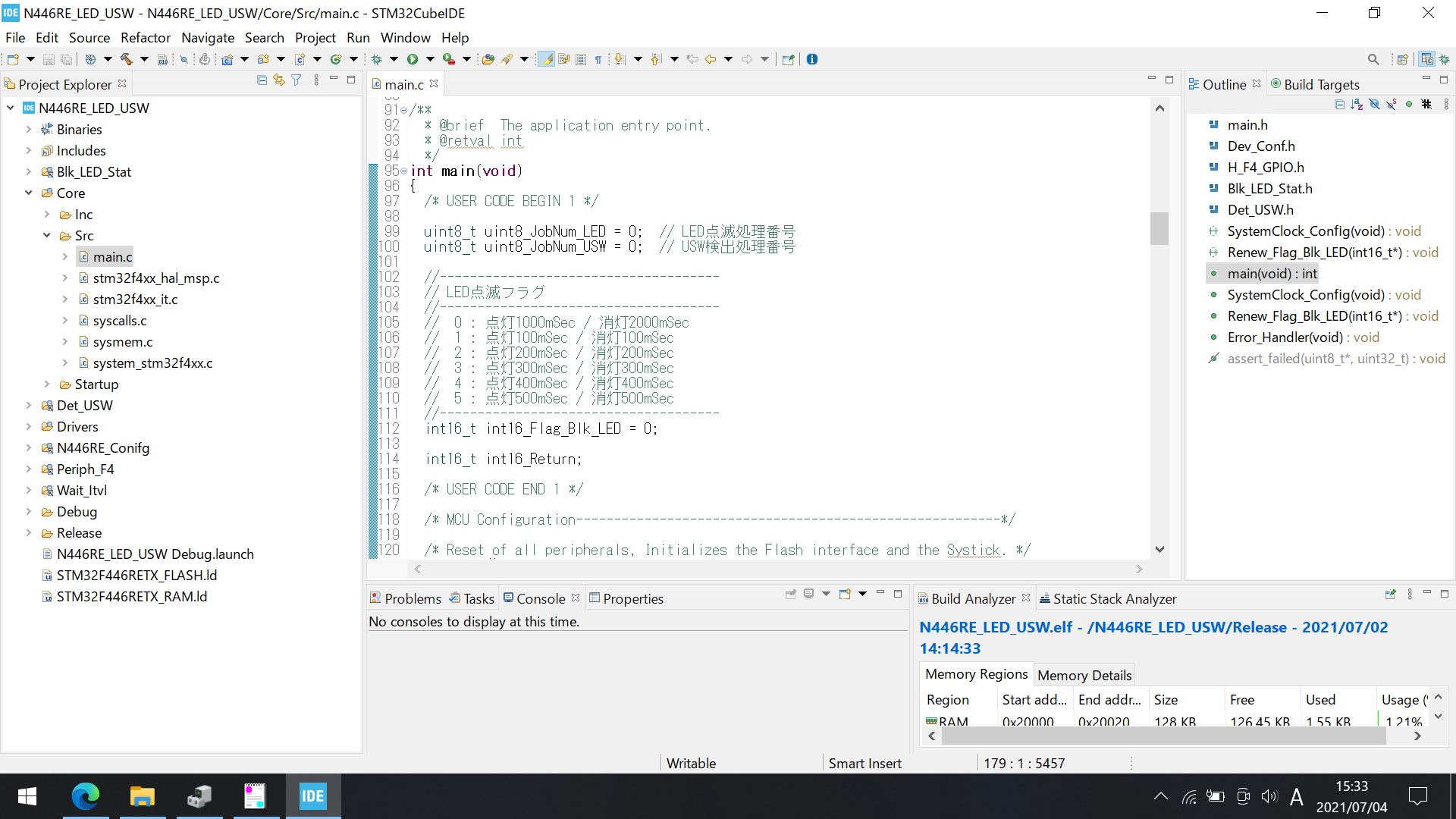Image resolution: width=1456 pixels, height=819 pixels.
Task: Toggle Hide Fields in Outline toolbar
Action: coord(1374,105)
